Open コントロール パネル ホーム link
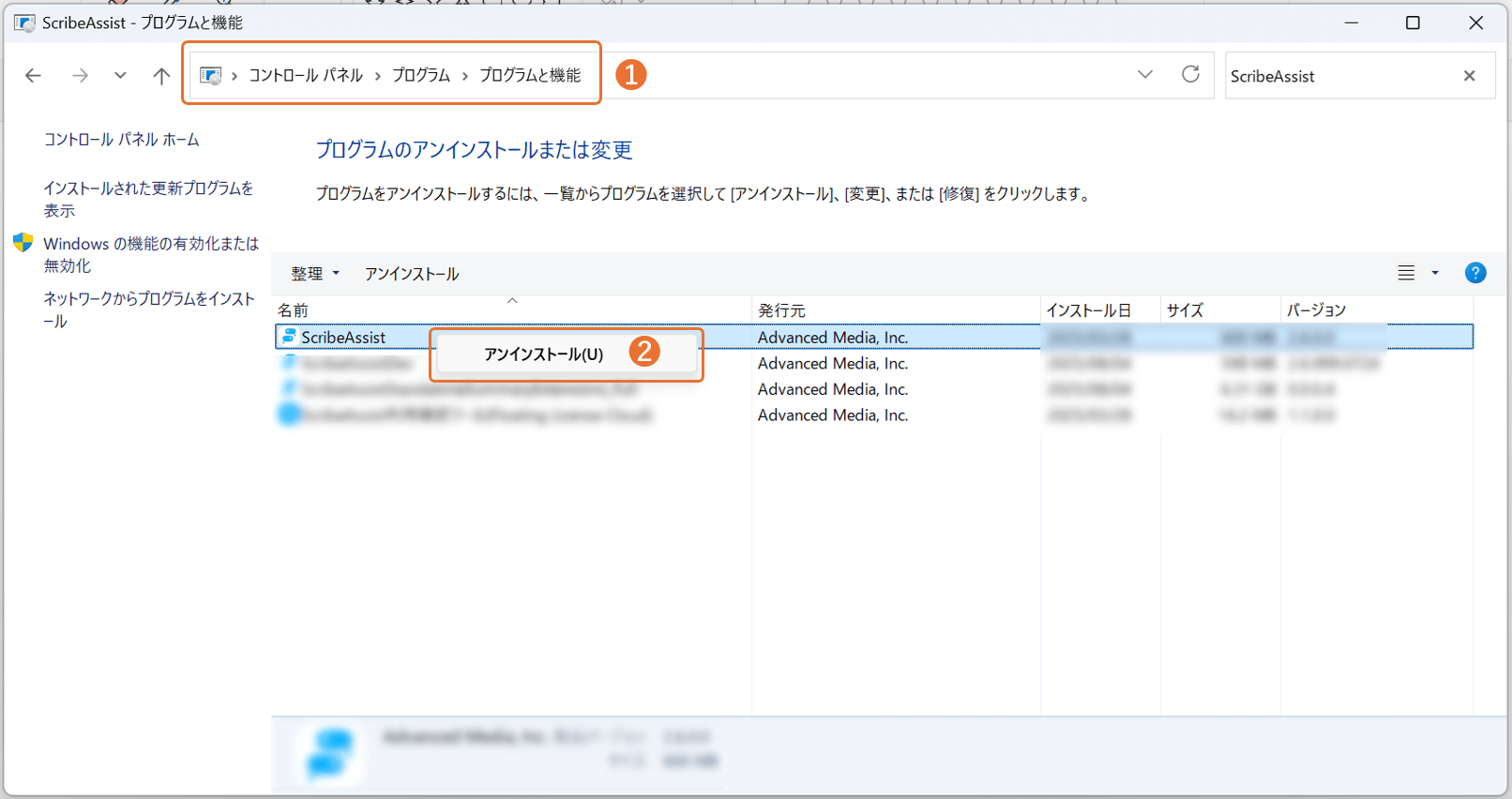Image resolution: width=1512 pixels, height=799 pixels. (x=121, y=140)
